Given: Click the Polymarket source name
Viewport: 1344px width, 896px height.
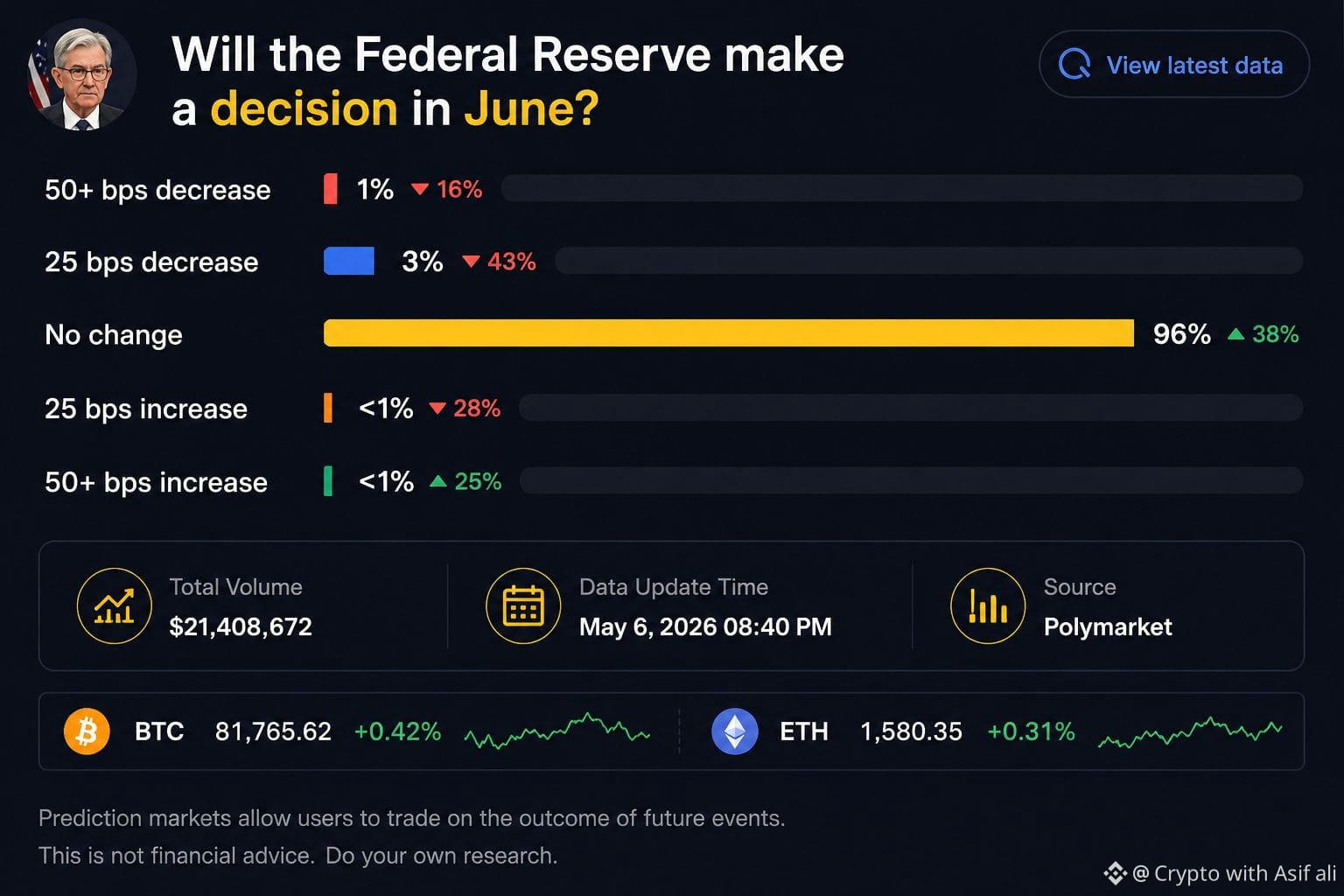Looking at the screenshot, I should point(1108,626).
